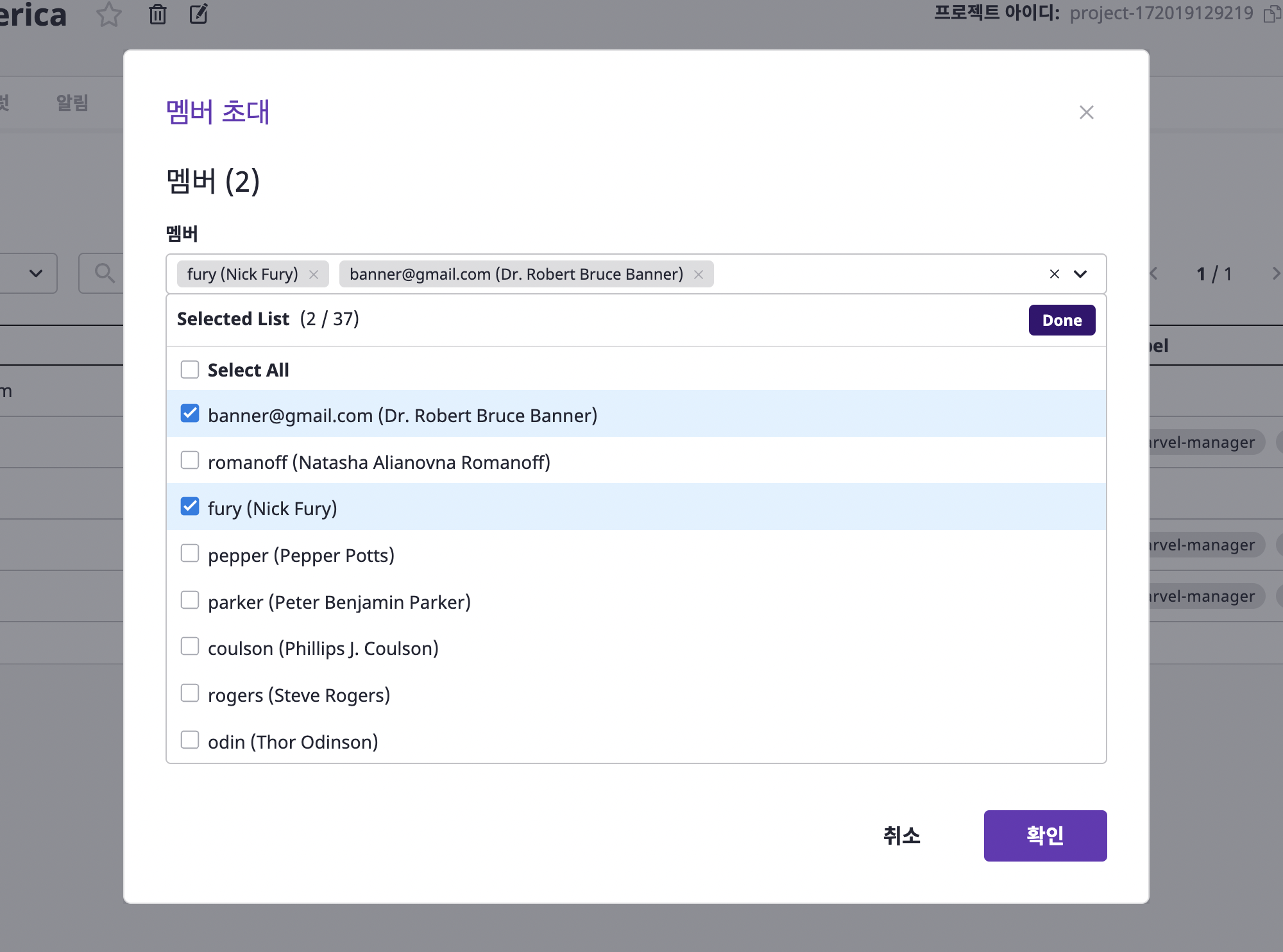Uncheck fury (Nick Fury) checkbox
Screen dimensions: 1283x952
pos(190,507)
